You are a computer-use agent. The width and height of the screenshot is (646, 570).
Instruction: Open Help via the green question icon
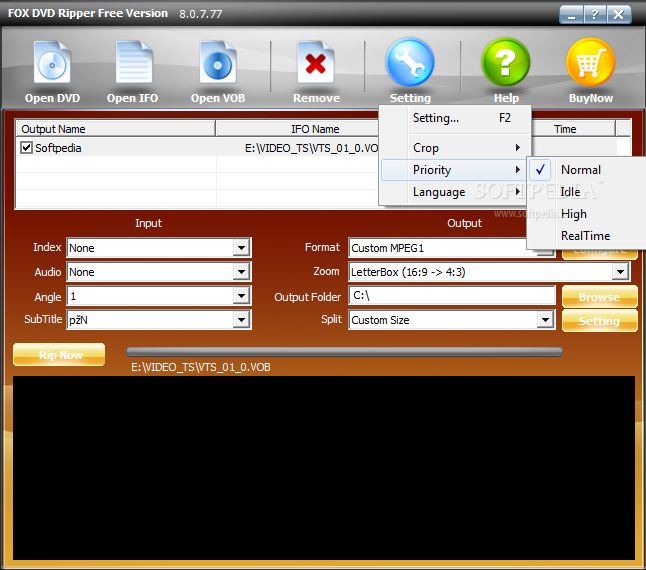coord(506,63)
